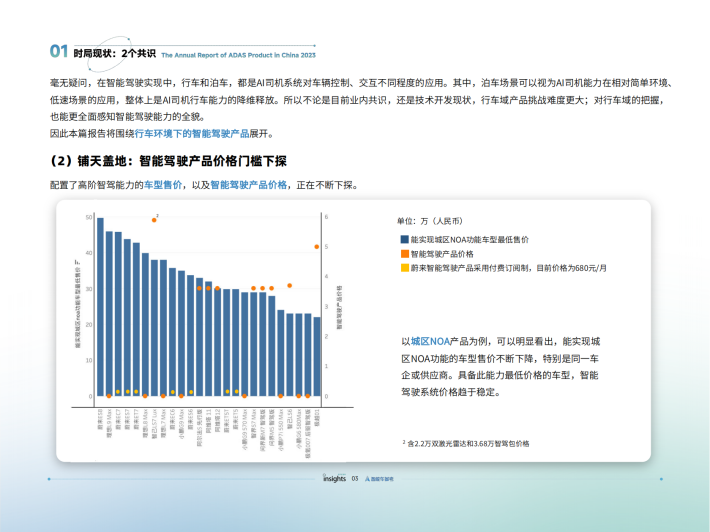Click the footnote about 2.2万双激光雷达
Image resolution: width=710 pixels, height=532 pixels.
pos(467,443)
